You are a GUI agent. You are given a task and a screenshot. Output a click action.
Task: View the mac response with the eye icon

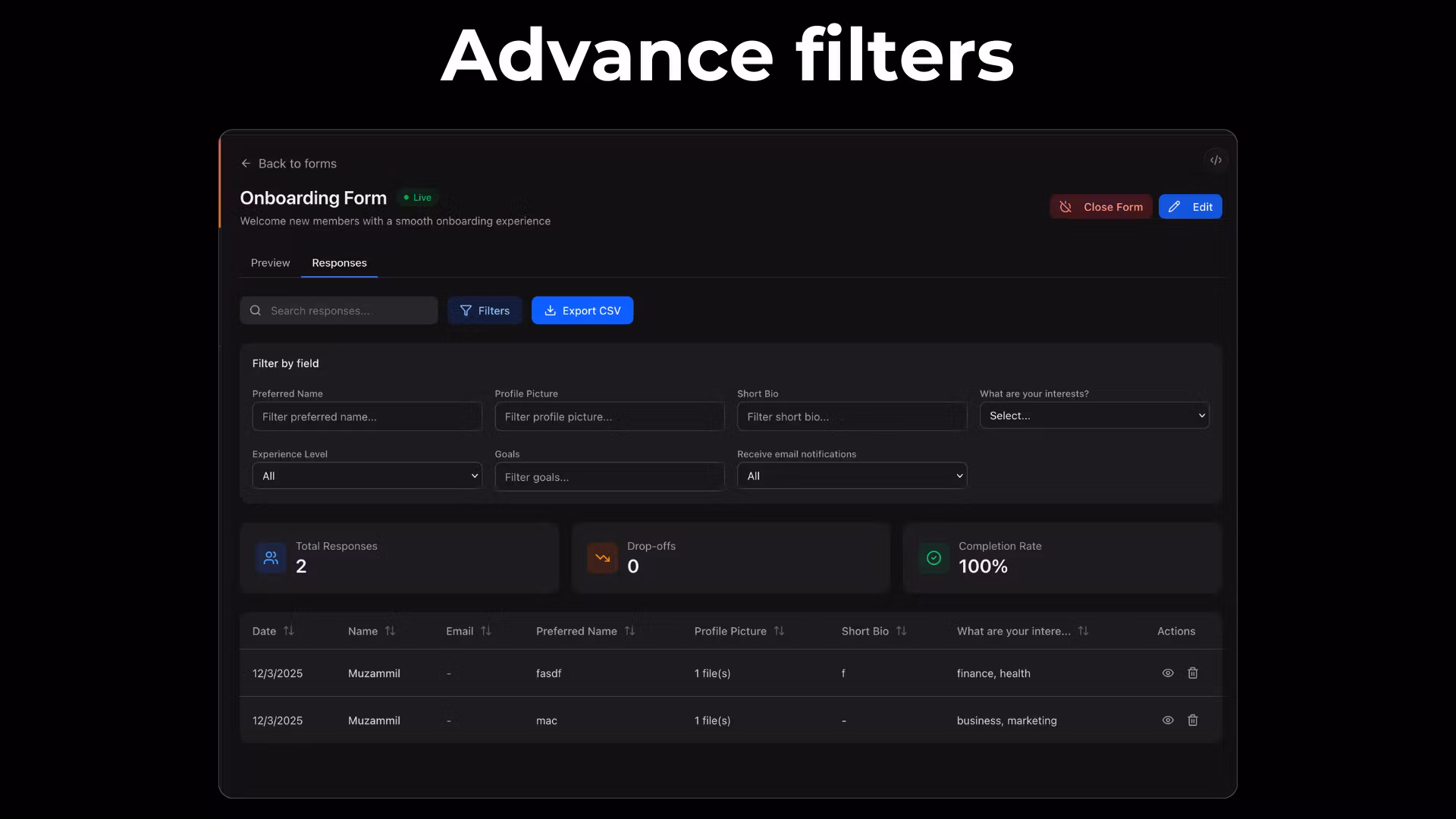[1168, 720]
